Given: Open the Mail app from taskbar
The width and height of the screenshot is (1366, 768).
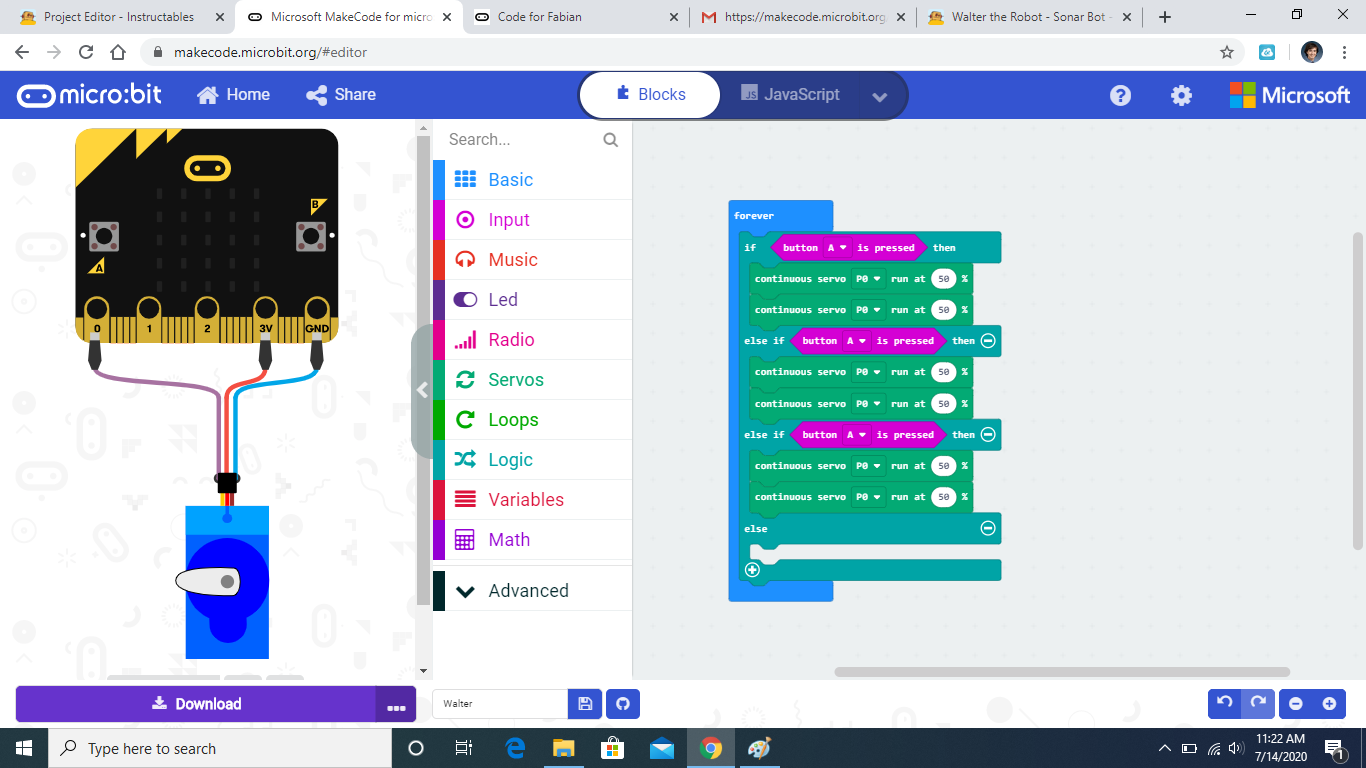Looking at the screenshot, I should click(662, 748).
